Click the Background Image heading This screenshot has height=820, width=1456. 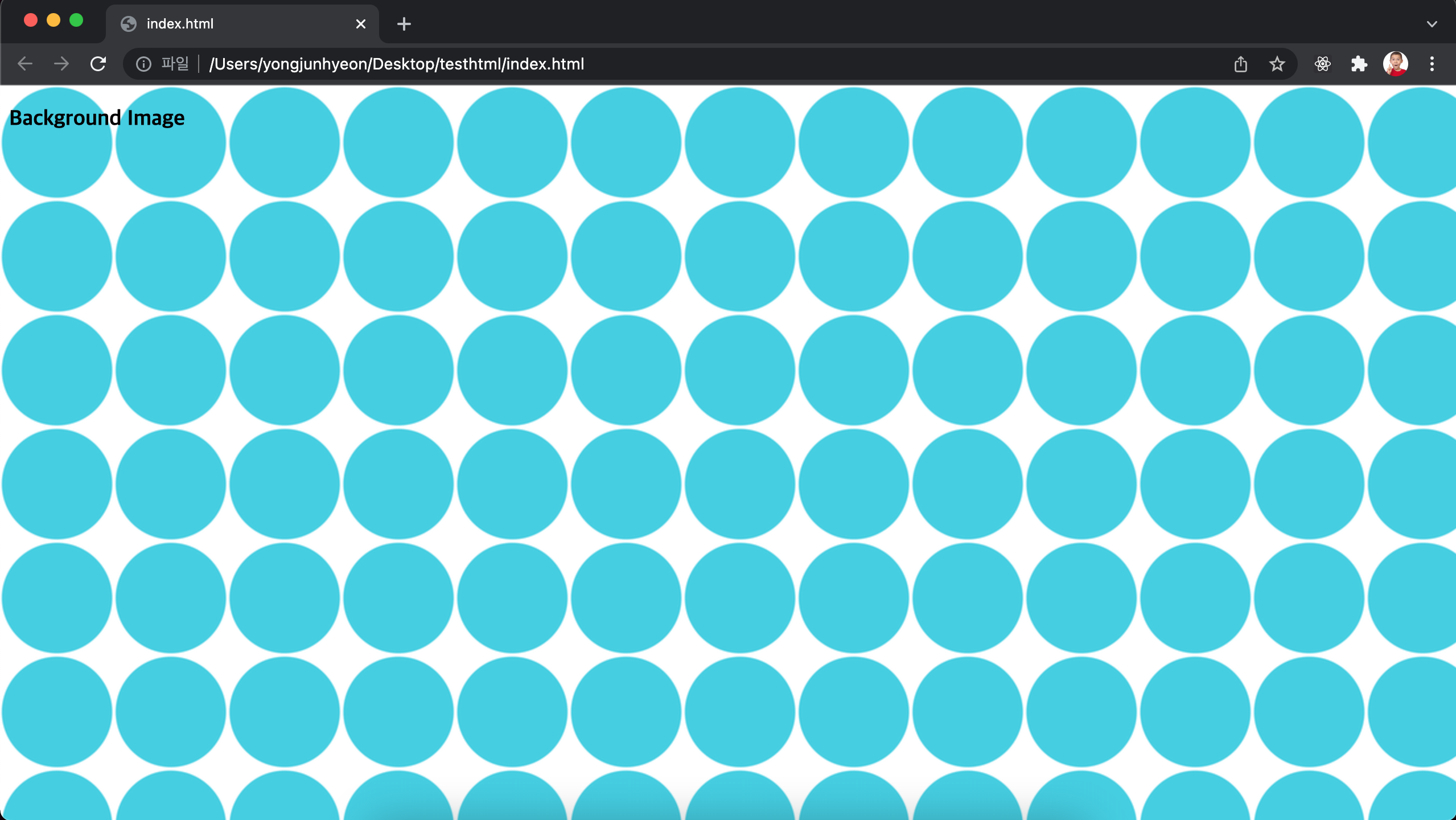click(x=97, y=118)
